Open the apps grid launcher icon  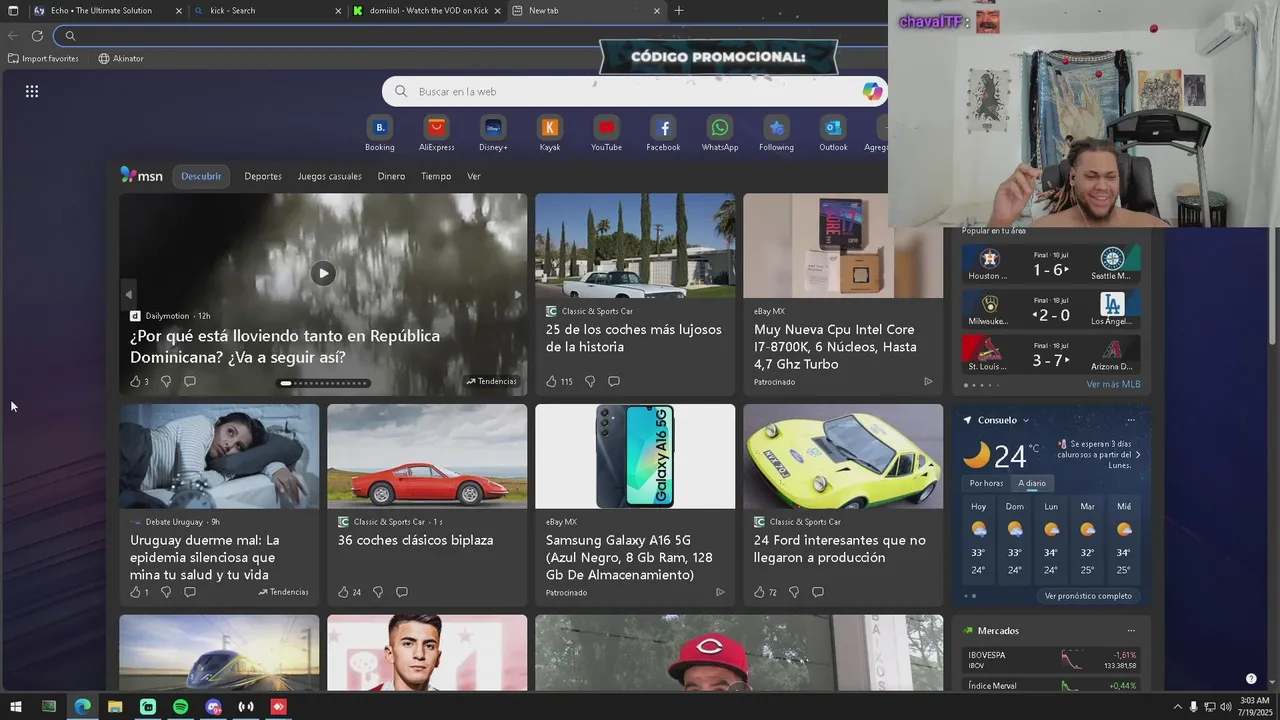tap(32, 91)
